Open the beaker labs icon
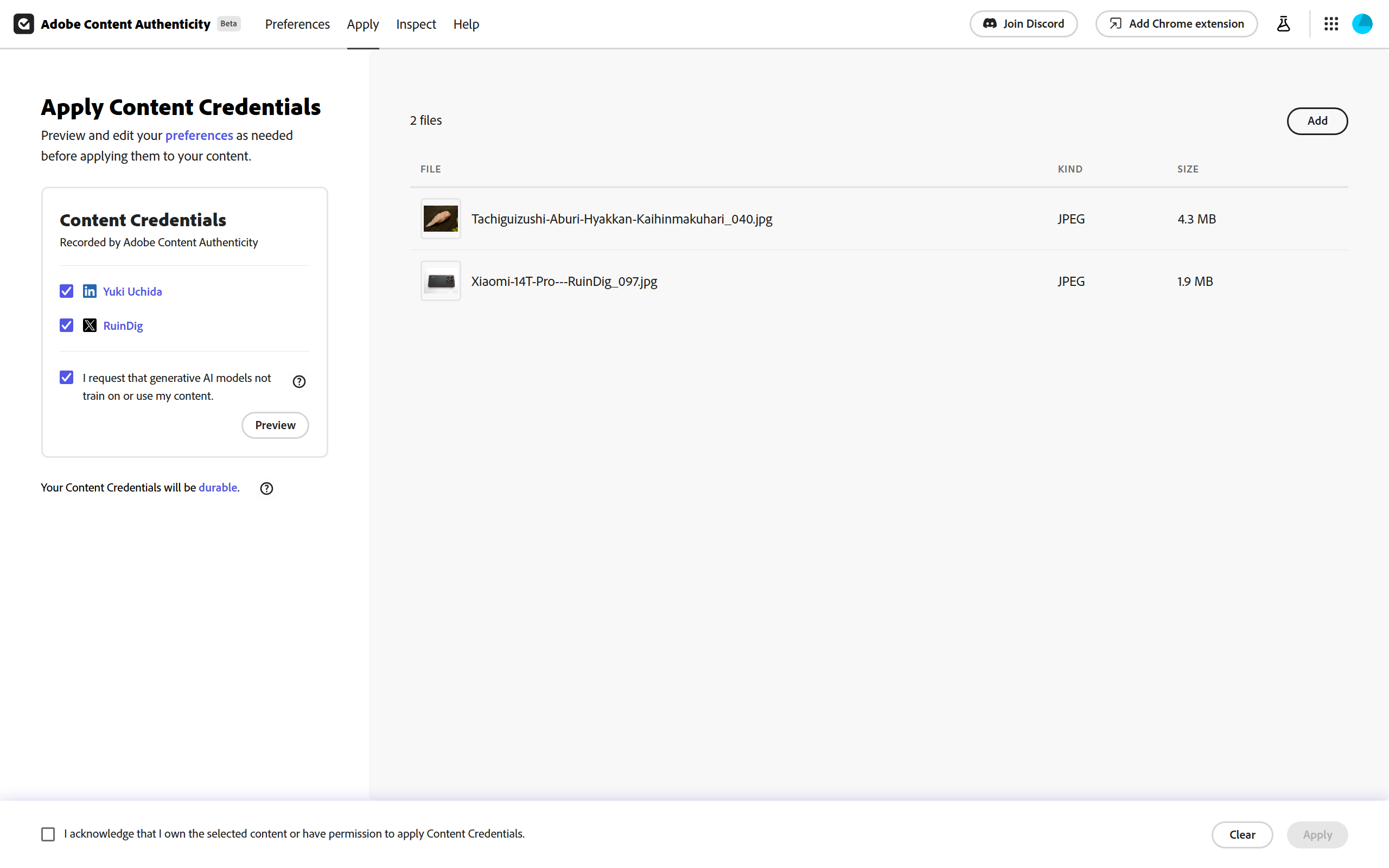Viewport: 1389px width, 868px height. (1283, 23)
